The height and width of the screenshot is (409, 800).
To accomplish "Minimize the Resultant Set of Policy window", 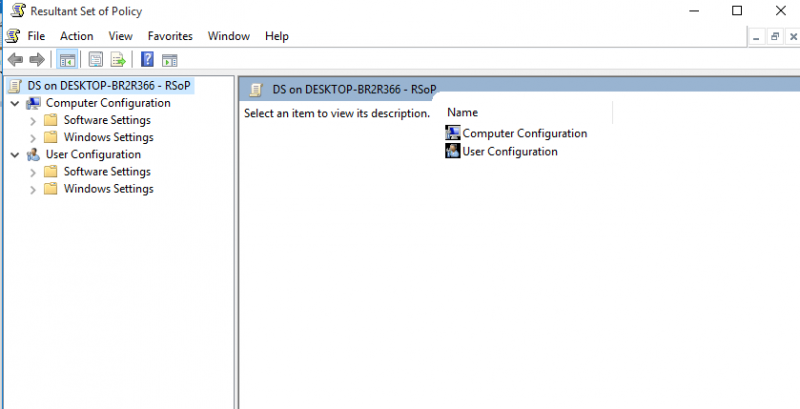I will (693, 11).
